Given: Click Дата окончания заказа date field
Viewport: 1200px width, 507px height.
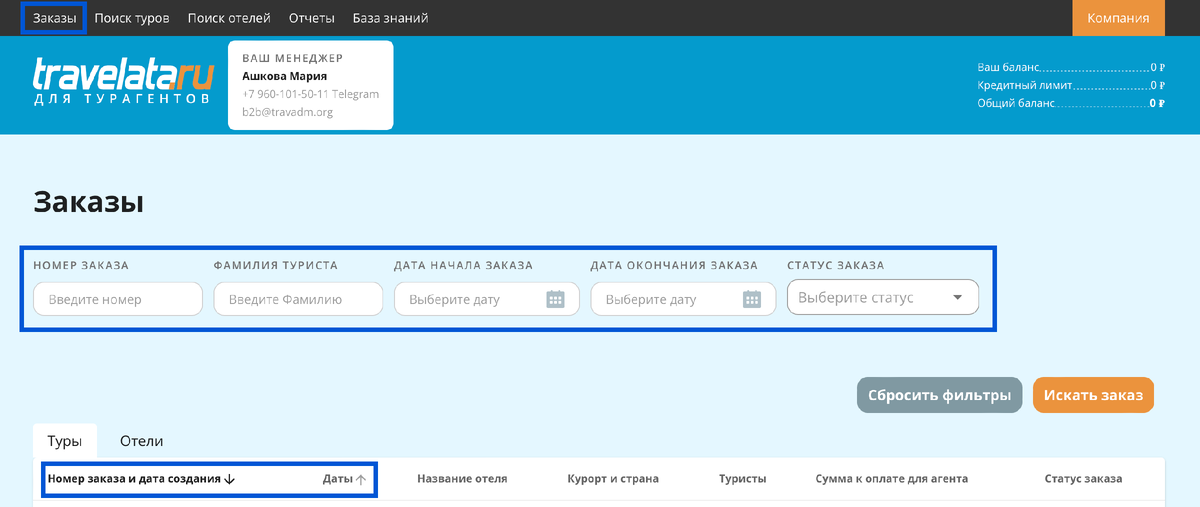Looking at the screenshot, I should pos(683,299).
